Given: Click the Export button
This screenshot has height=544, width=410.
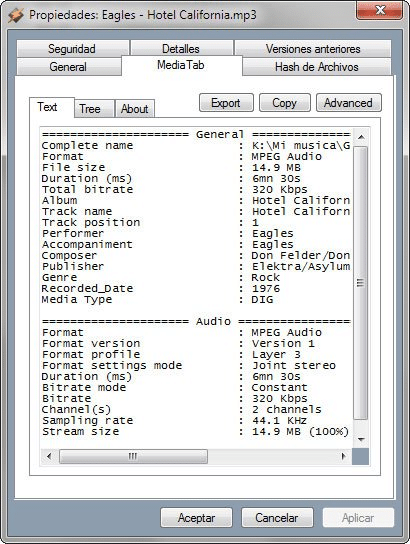Looking at the screenshot, I should (226, 103).
